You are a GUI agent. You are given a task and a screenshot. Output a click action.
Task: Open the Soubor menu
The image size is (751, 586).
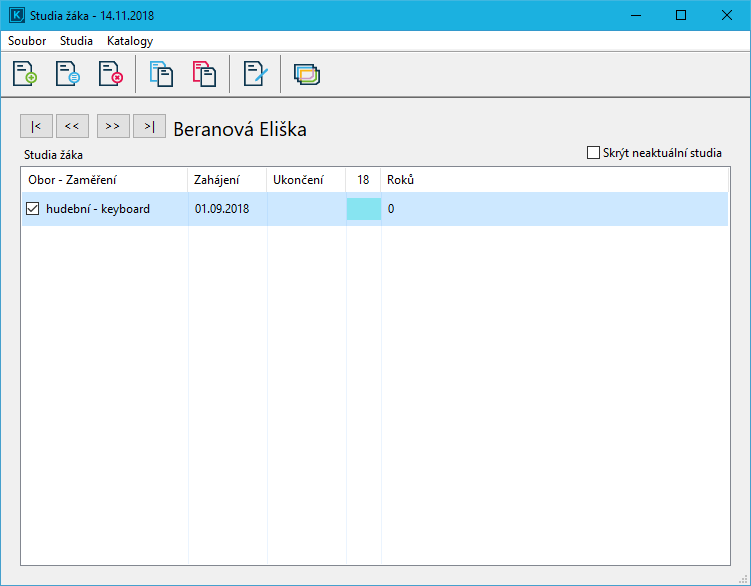pos(27,41)
